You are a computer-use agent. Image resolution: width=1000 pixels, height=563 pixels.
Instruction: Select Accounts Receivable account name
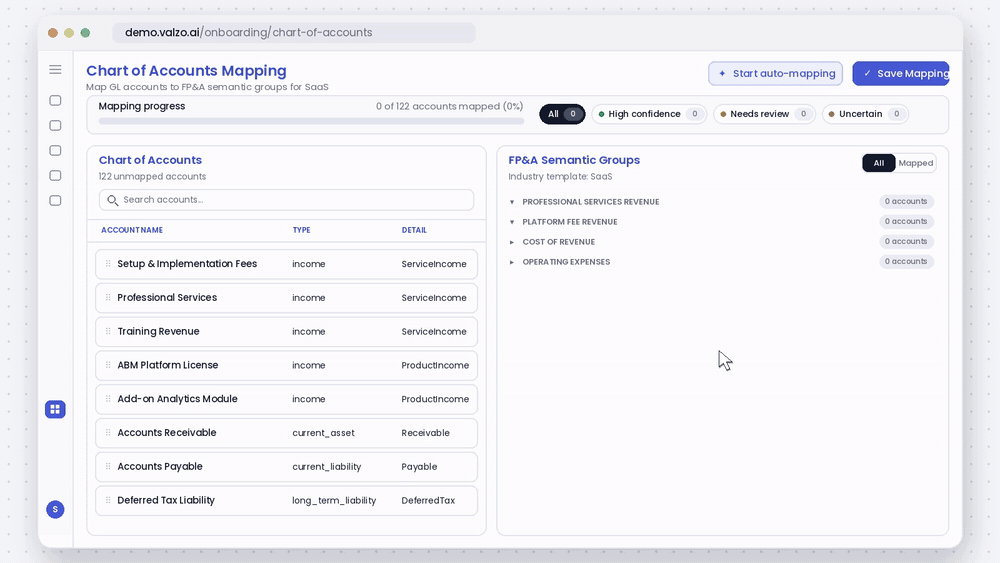pyautogui.click(x=166, y=432)
